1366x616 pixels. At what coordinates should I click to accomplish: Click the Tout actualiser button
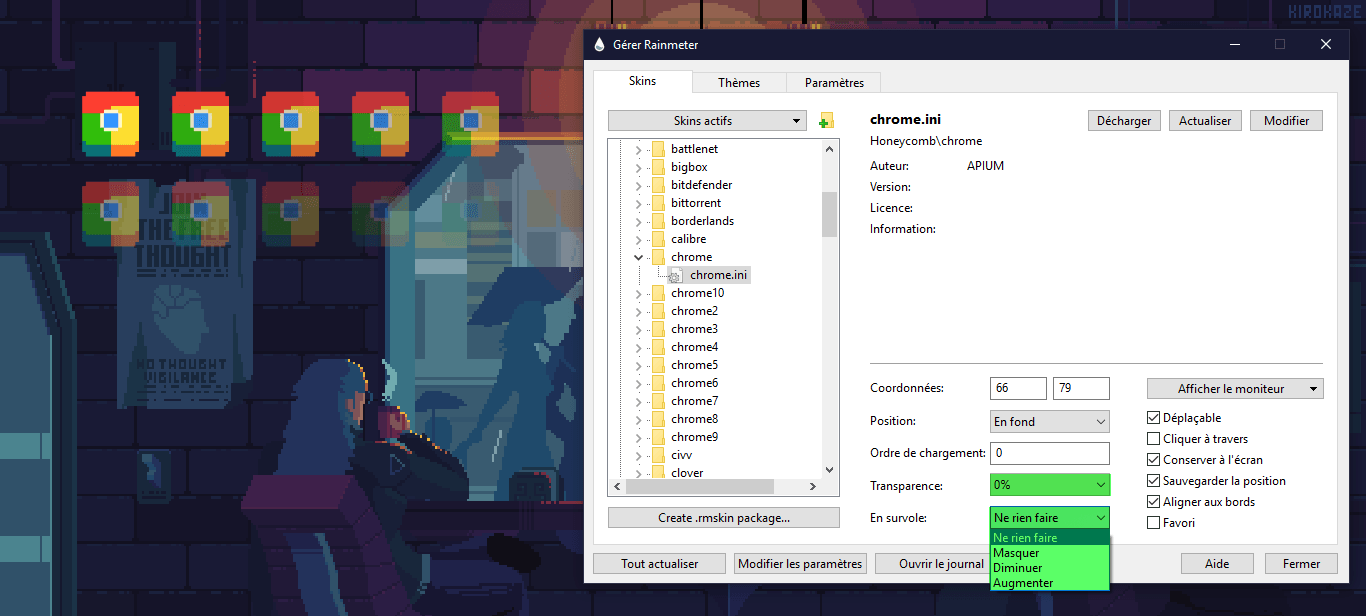point(659,564)
